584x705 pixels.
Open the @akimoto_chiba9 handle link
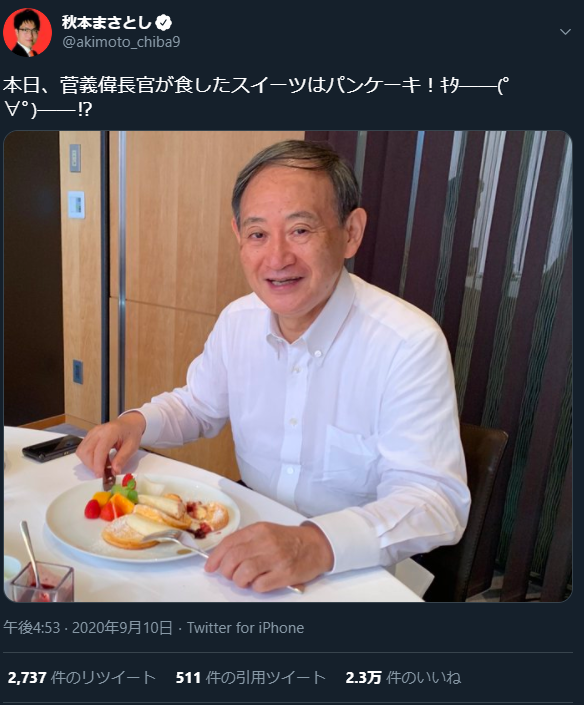pos(121,42)
